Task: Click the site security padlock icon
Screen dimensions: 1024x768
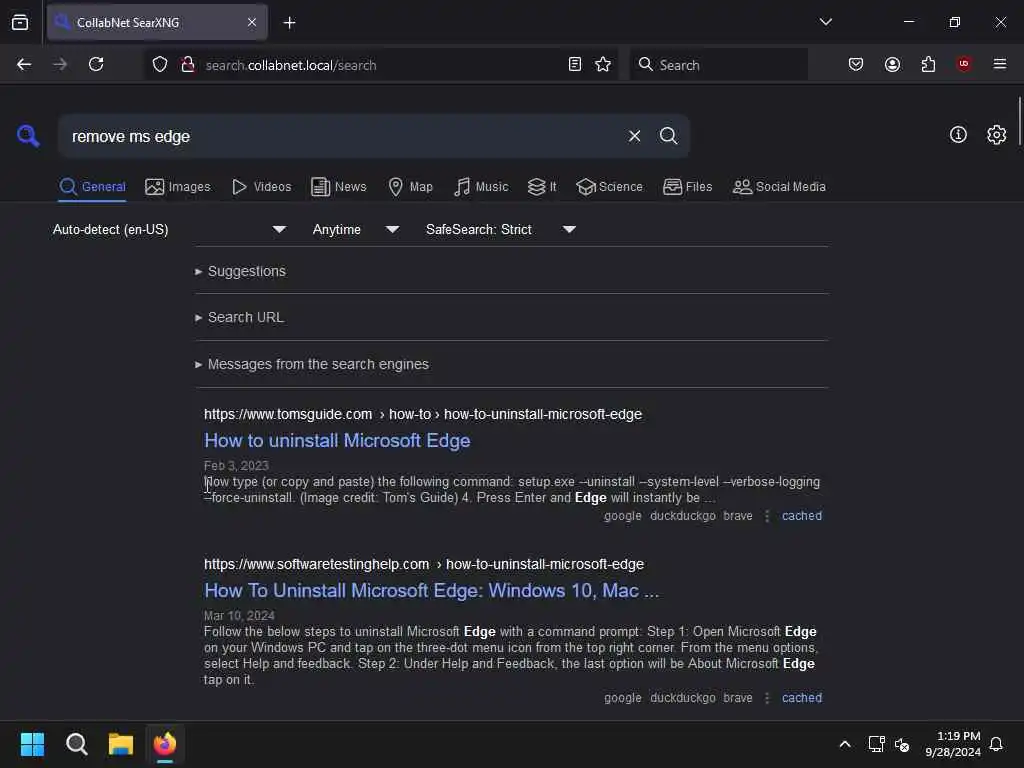Action: (x=188, y=65)
